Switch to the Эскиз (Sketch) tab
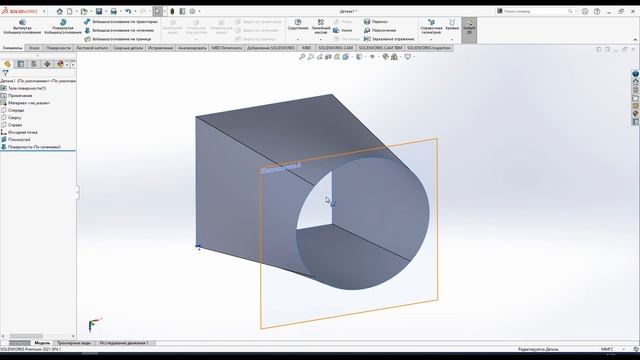 click(35, 48)
